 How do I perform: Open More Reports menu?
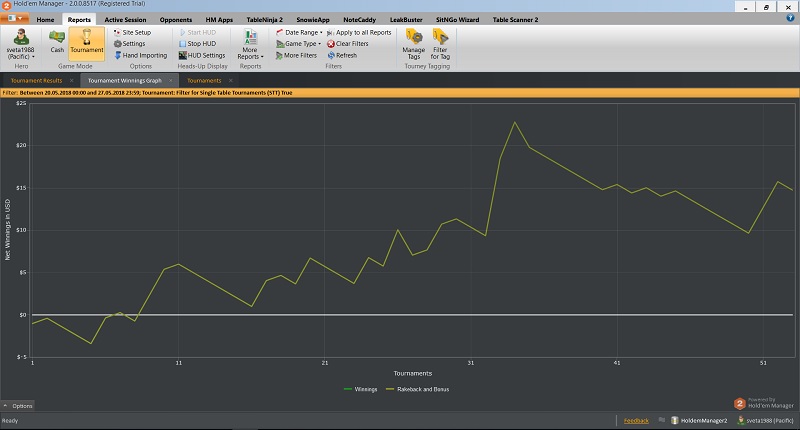[250, 45]
